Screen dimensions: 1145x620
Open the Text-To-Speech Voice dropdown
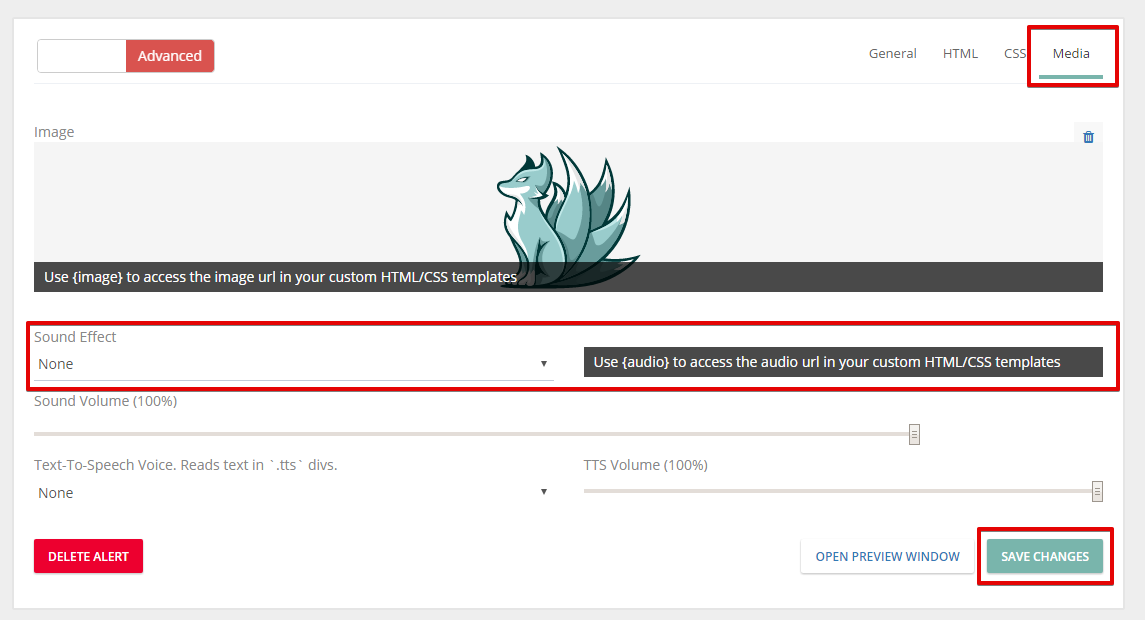tap(294, 493)
